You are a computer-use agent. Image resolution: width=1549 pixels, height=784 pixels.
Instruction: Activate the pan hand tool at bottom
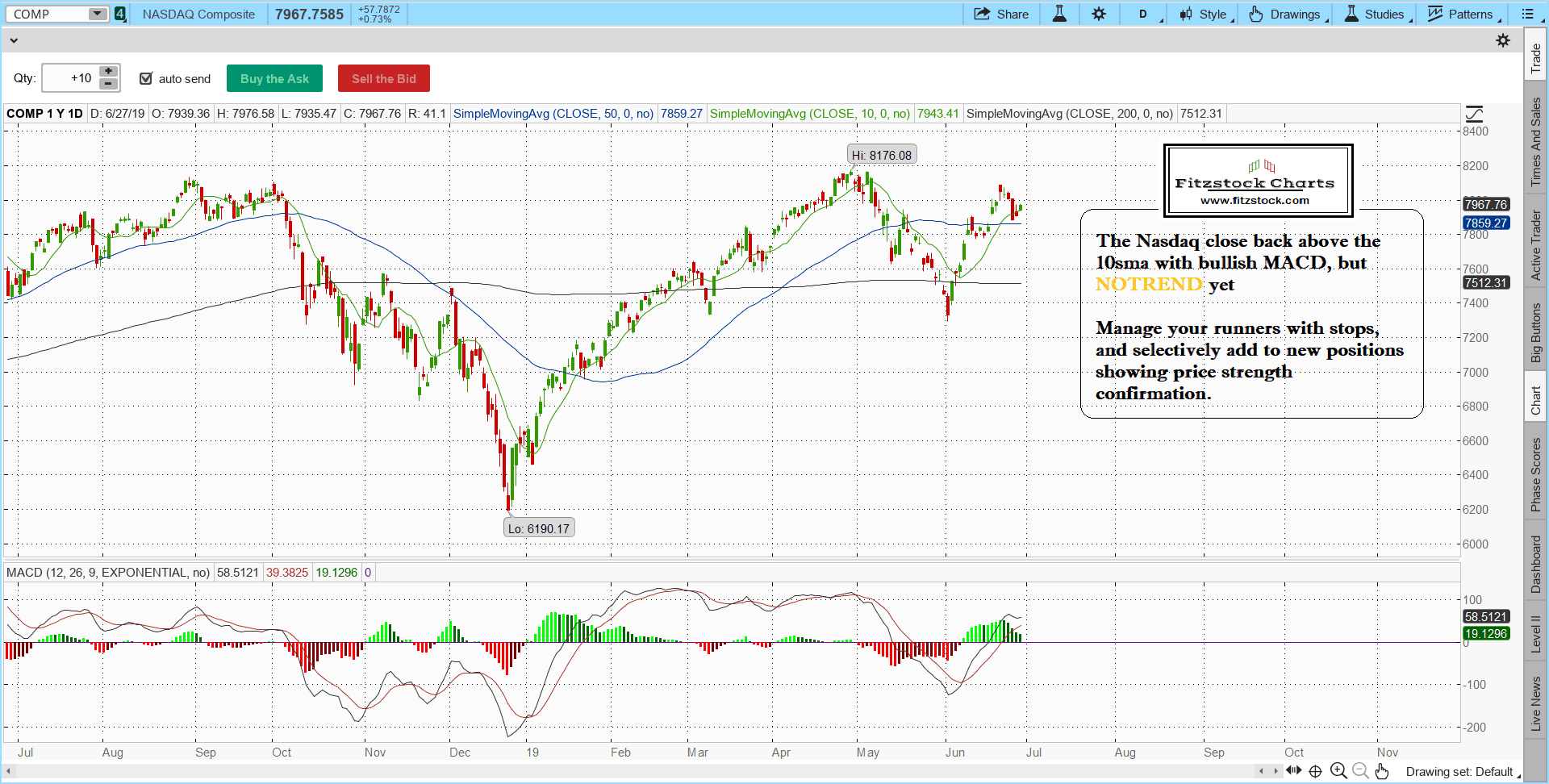click(x=1382, y=771)
